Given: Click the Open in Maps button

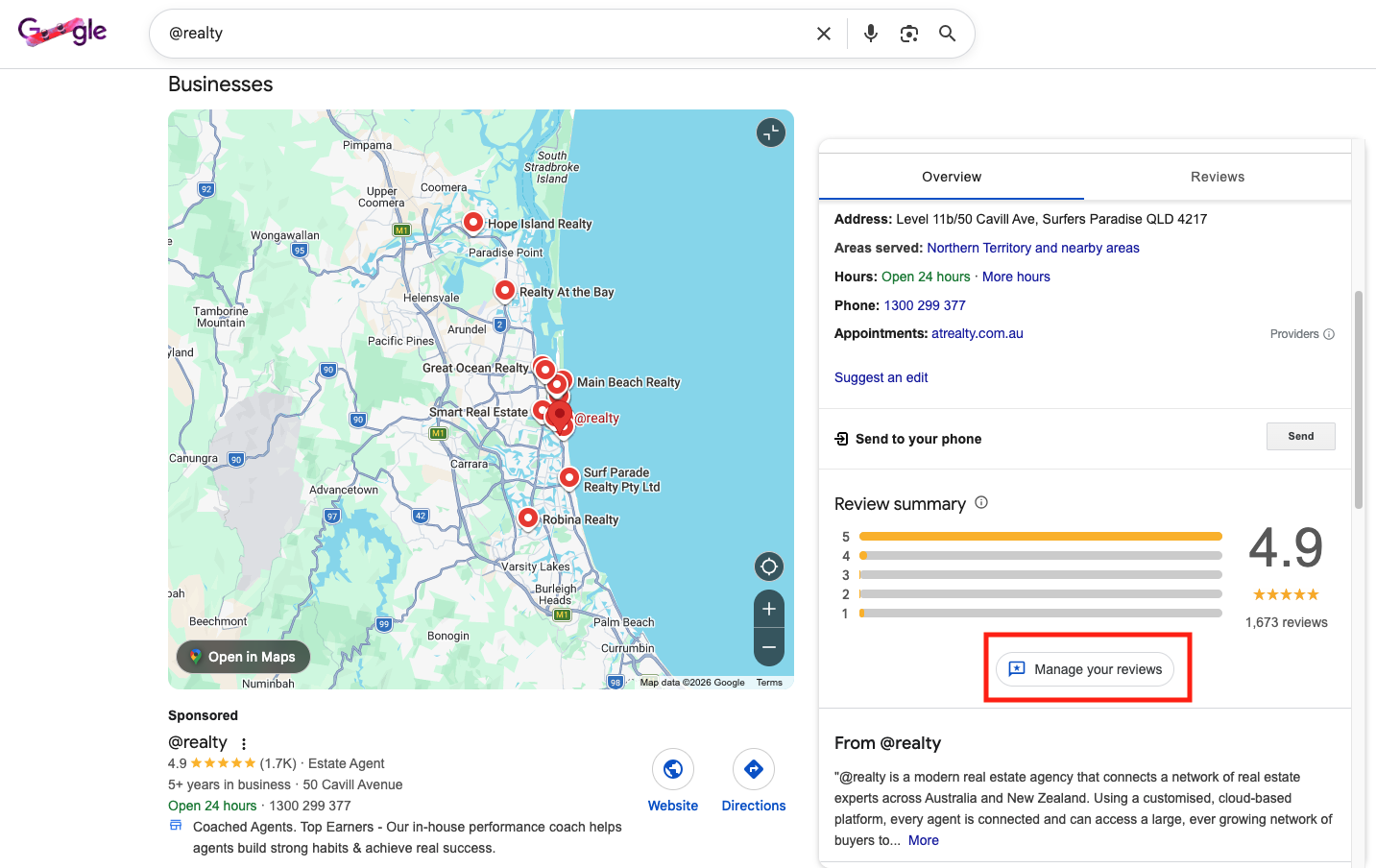Looking at the screenshot, I should coord(243,657).
